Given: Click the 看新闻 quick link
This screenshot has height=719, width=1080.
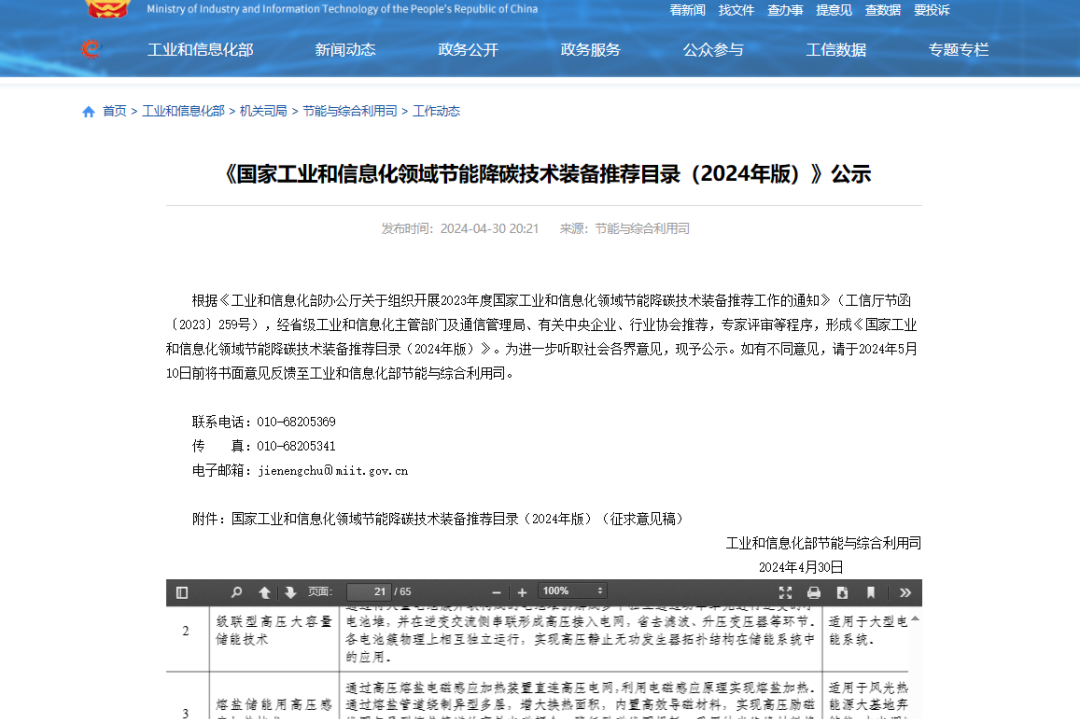Looking at the screenshot, I should pos(687,10).
